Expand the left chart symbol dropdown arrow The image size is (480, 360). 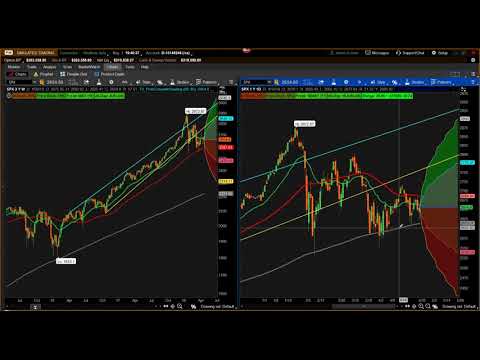pyautogui.click(x=34, y=82)
